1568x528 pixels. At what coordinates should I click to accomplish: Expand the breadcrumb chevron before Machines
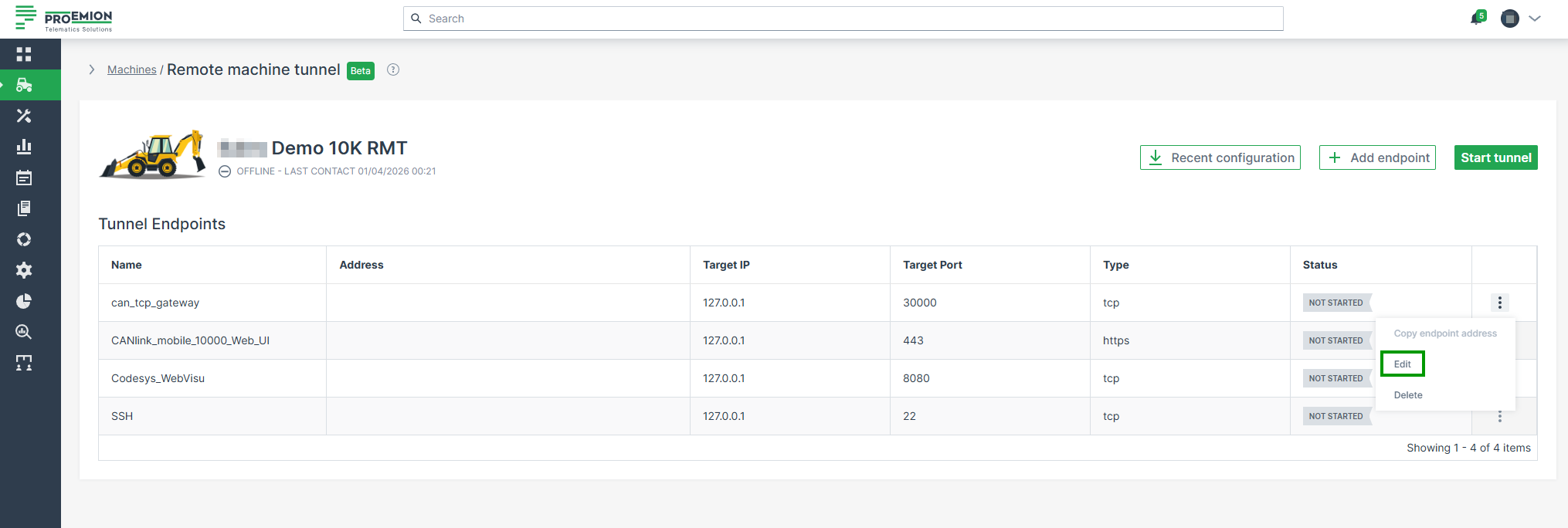click(x=92, y=69)
